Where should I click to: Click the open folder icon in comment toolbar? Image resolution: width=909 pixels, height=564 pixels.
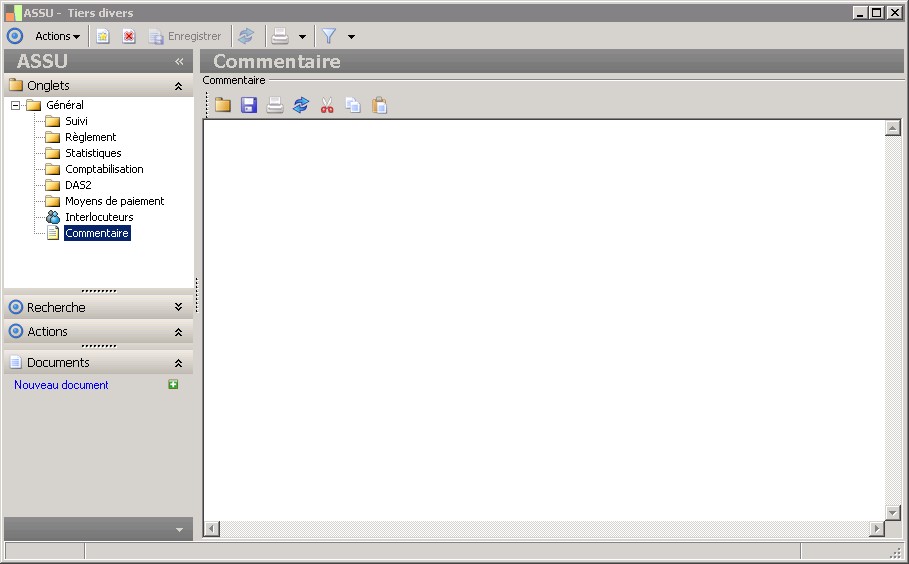pos(223,105)
